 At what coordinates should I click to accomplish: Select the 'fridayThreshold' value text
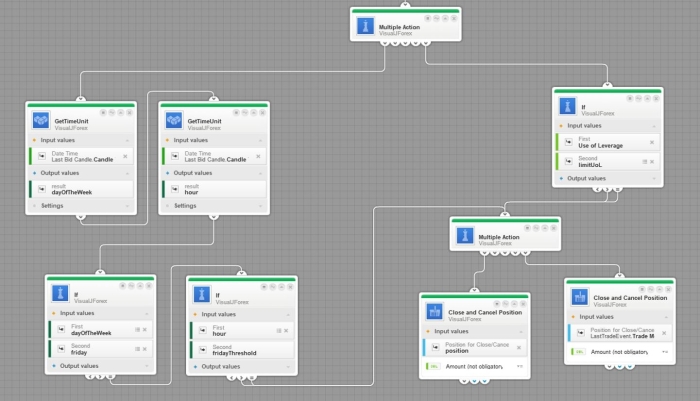(234, 353)
